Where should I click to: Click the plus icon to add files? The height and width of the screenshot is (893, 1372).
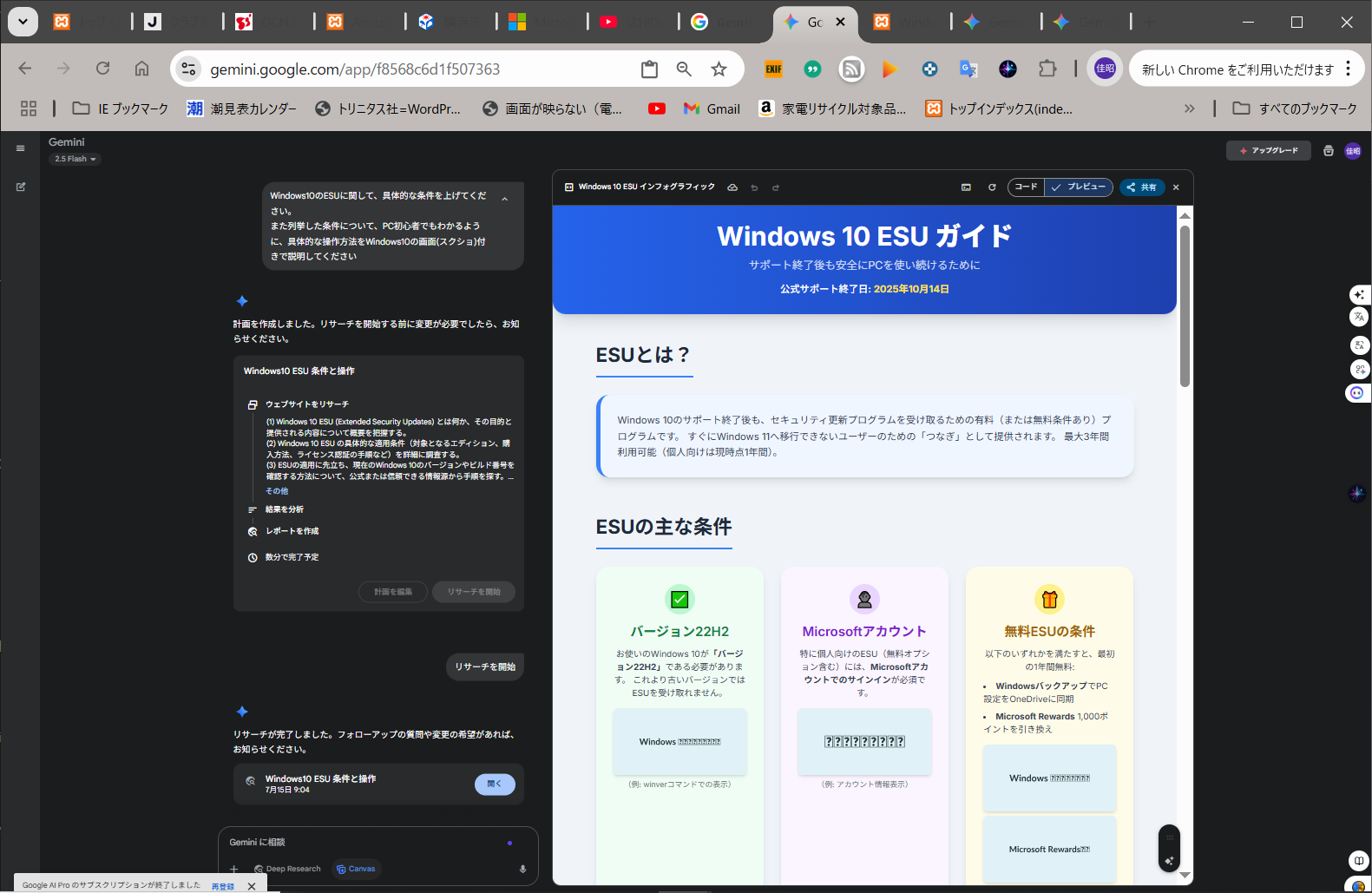tap(233, 869)
